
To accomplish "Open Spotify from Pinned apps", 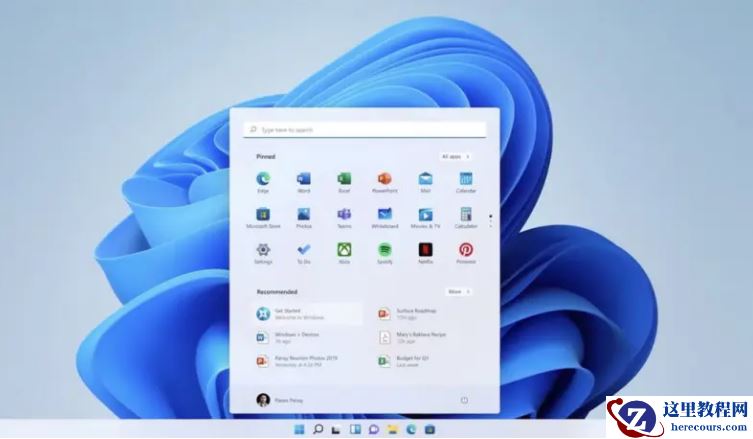I will point(384,254).
